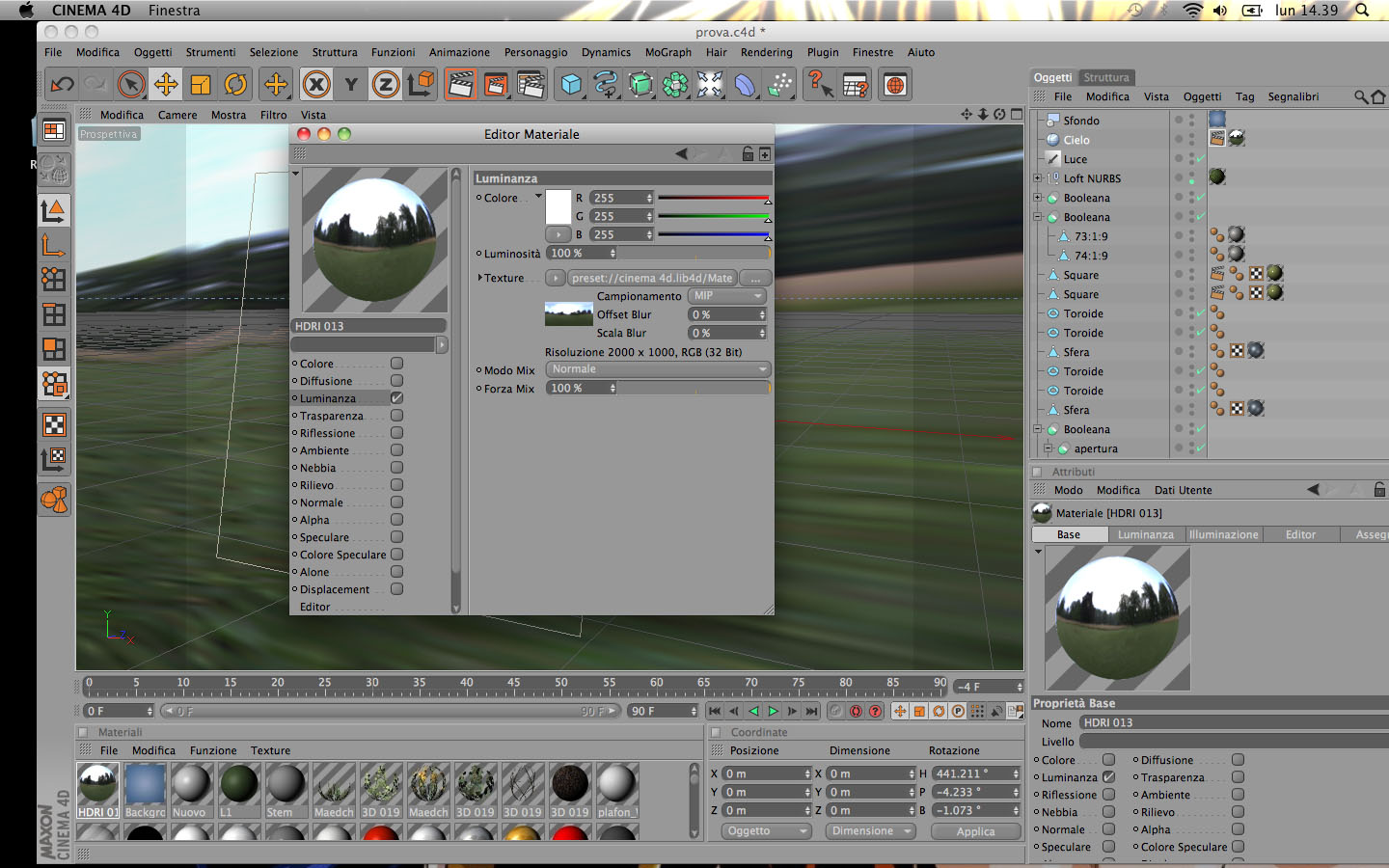Click the Add Cube primitive icon
This screenshot has width=1389, height=868.
[572, 85]
